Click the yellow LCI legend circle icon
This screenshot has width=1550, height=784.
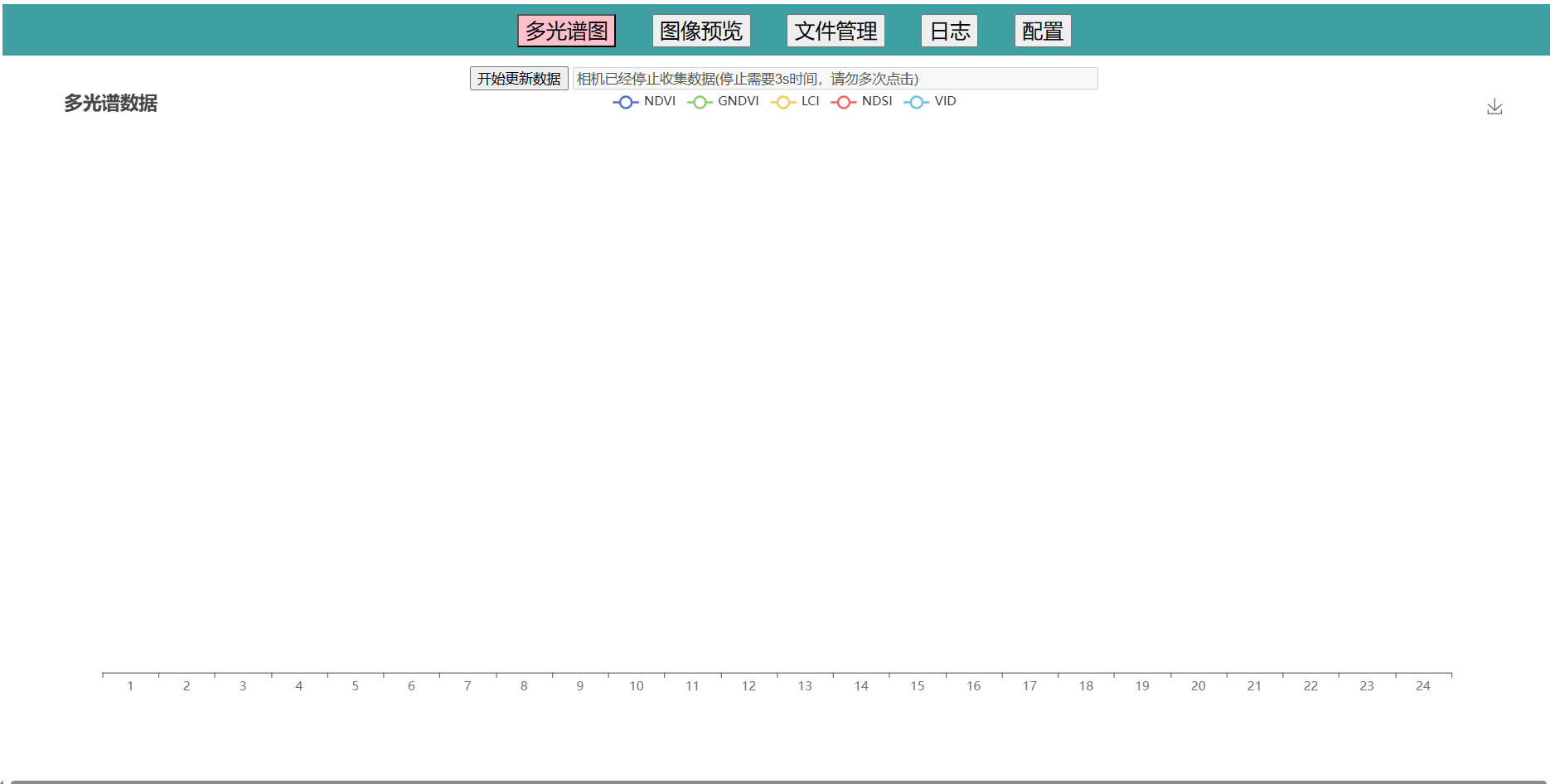coord(782,101)
